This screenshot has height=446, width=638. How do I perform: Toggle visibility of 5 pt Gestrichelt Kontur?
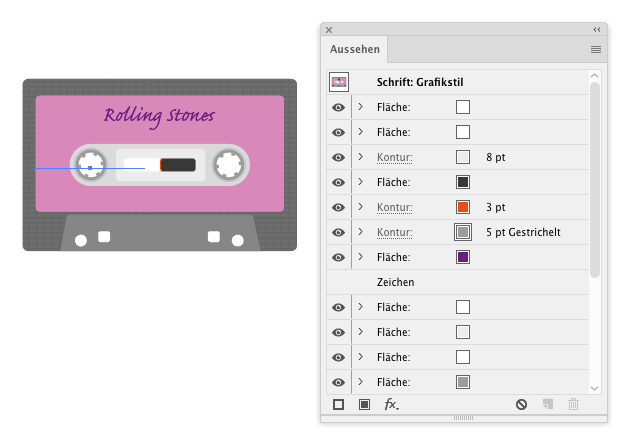click(338, 232)
